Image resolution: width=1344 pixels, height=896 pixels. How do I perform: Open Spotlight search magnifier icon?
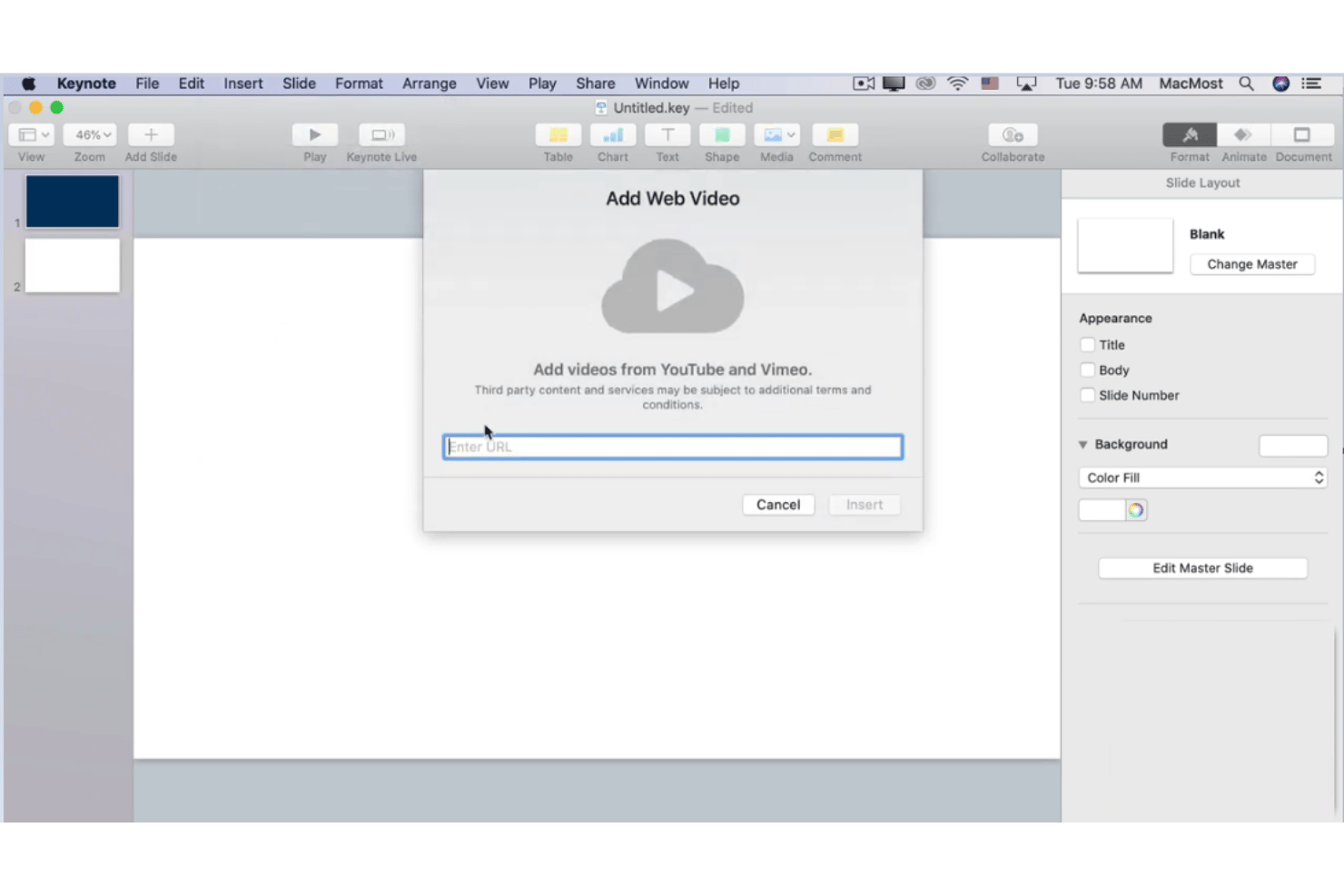[1247, 84]
